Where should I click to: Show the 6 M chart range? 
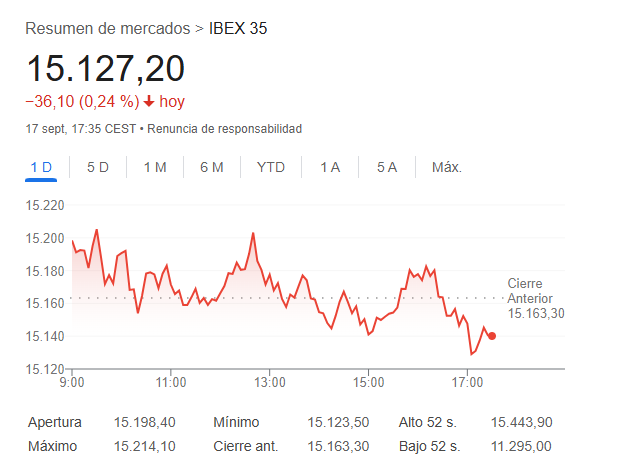tap(212, 167)
